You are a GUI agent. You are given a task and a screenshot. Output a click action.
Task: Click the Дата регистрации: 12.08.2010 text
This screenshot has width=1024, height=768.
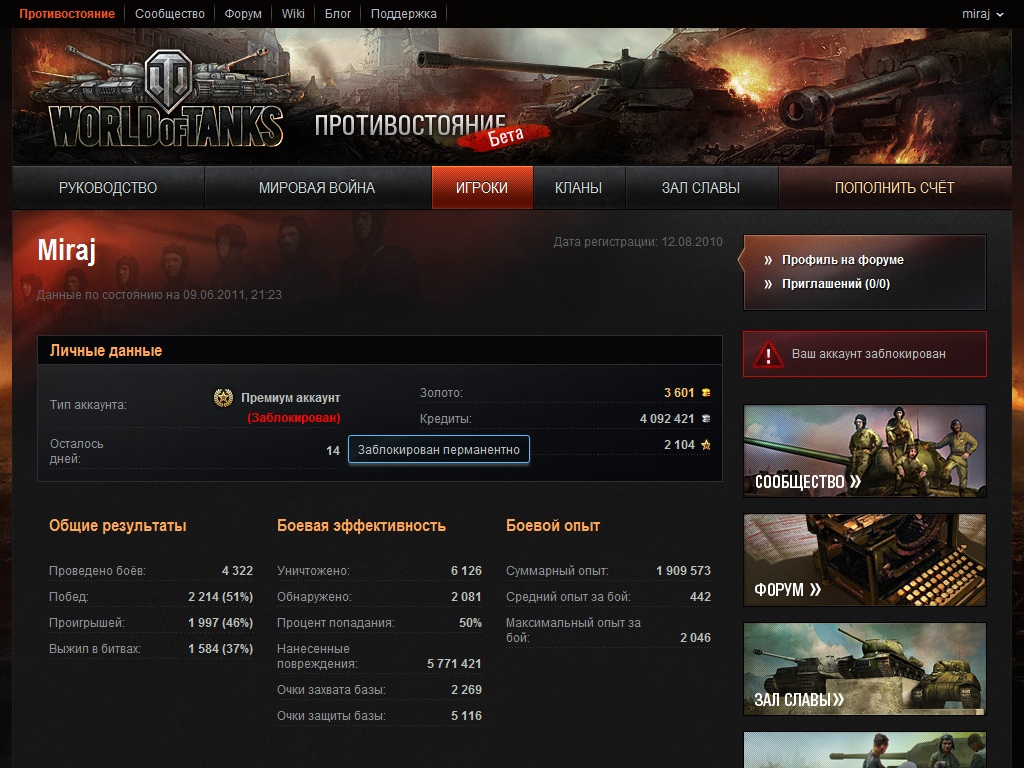tap(638, 242)
